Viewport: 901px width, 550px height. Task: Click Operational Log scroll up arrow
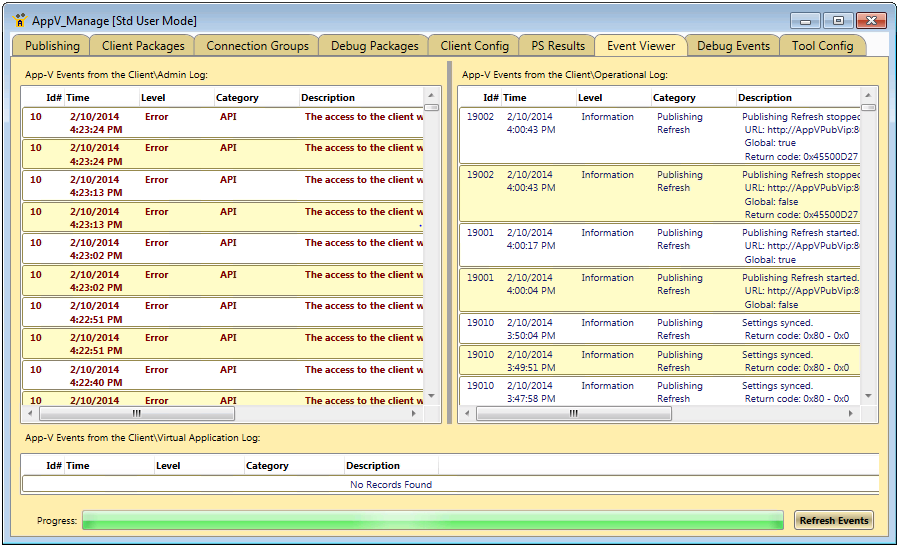click(868, 95)
